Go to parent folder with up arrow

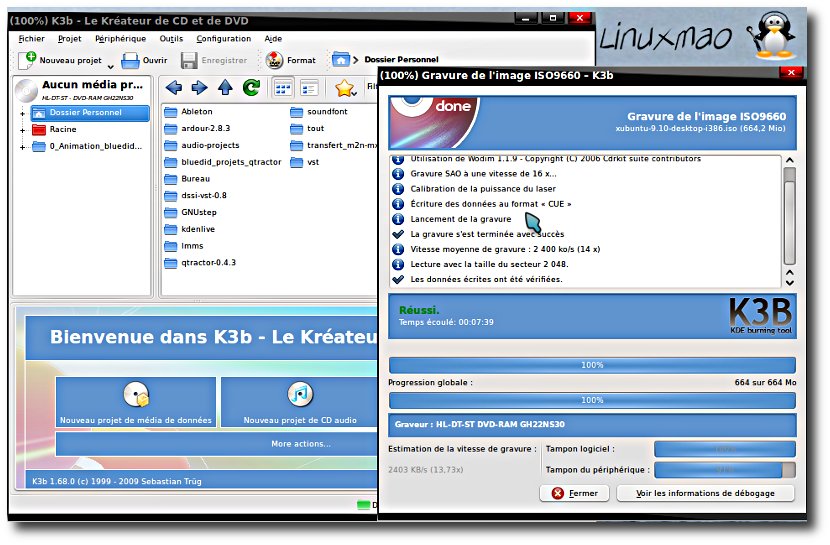pos(225,87)
